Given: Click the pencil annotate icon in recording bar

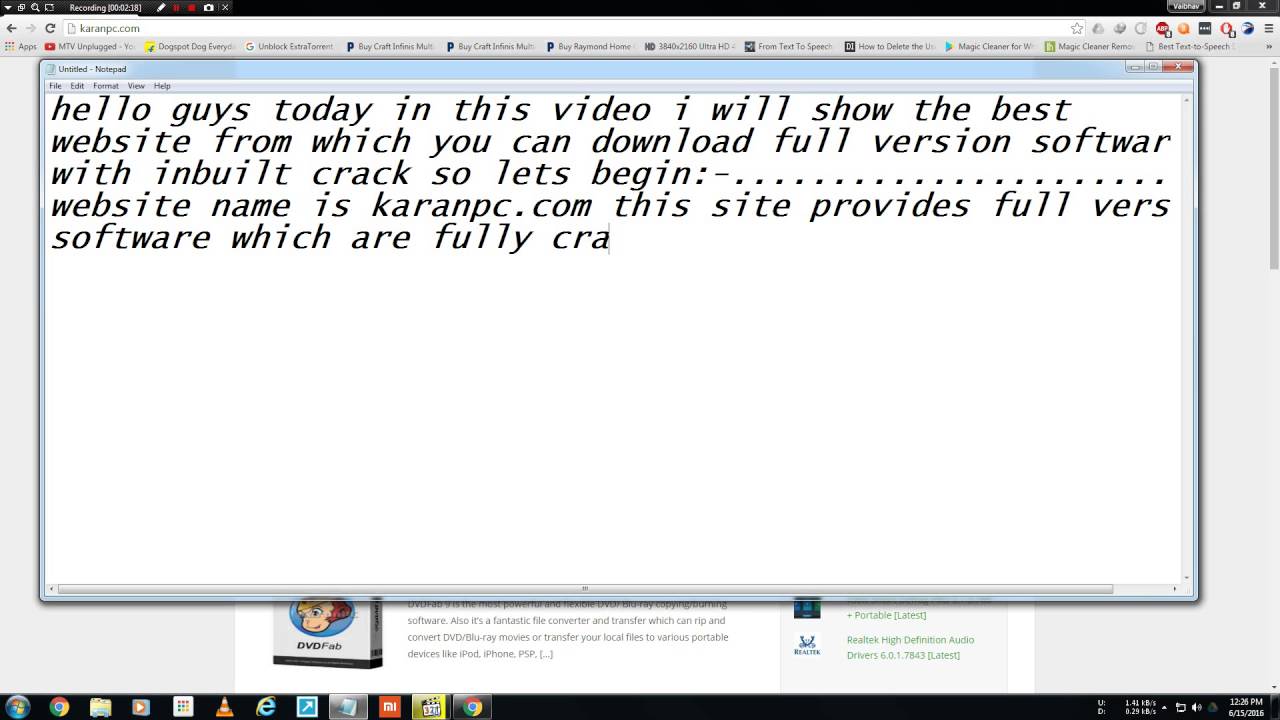Looking at the screenshot, I should click(x=162, y=7).
